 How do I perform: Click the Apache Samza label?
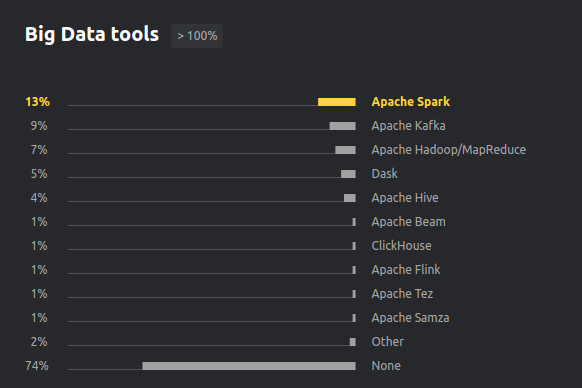tap(410, 318)
